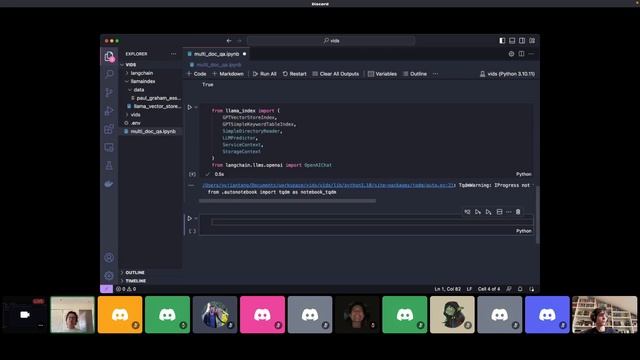Go forward with the right arrow
This screenshot has height=360, width=640.
240,41
